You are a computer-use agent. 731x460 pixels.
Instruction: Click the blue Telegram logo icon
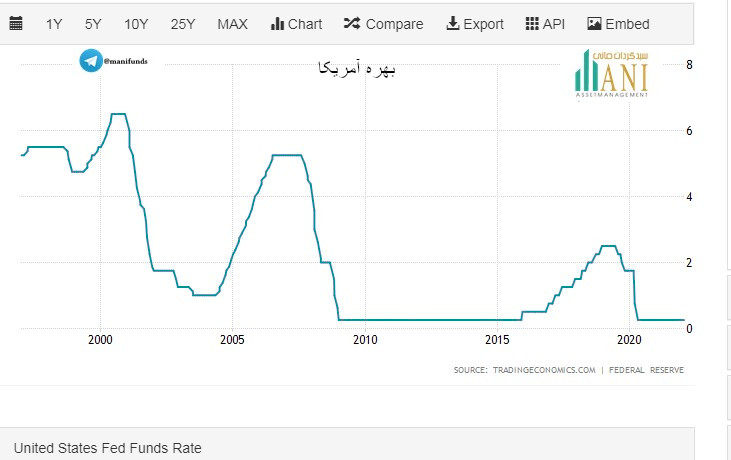click(x=92, y=62)
